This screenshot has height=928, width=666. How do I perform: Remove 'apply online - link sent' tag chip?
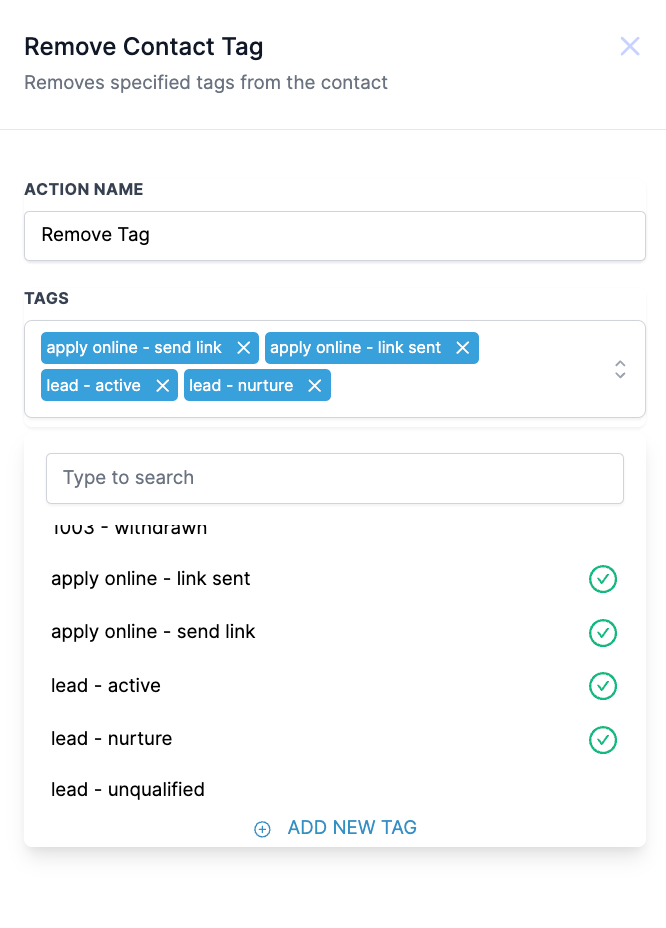pos(462,348)
